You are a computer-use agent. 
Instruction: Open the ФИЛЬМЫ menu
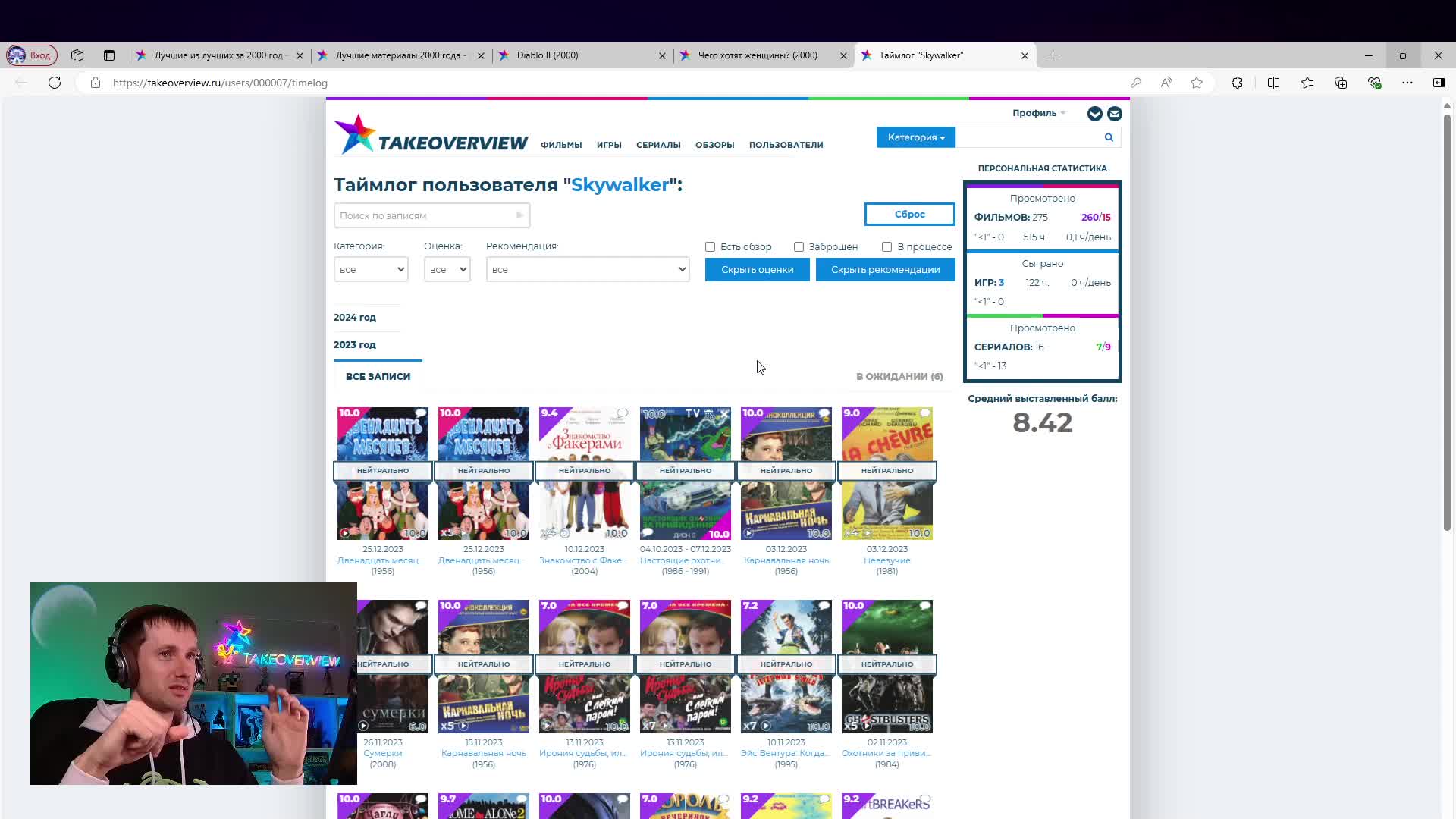561,145
